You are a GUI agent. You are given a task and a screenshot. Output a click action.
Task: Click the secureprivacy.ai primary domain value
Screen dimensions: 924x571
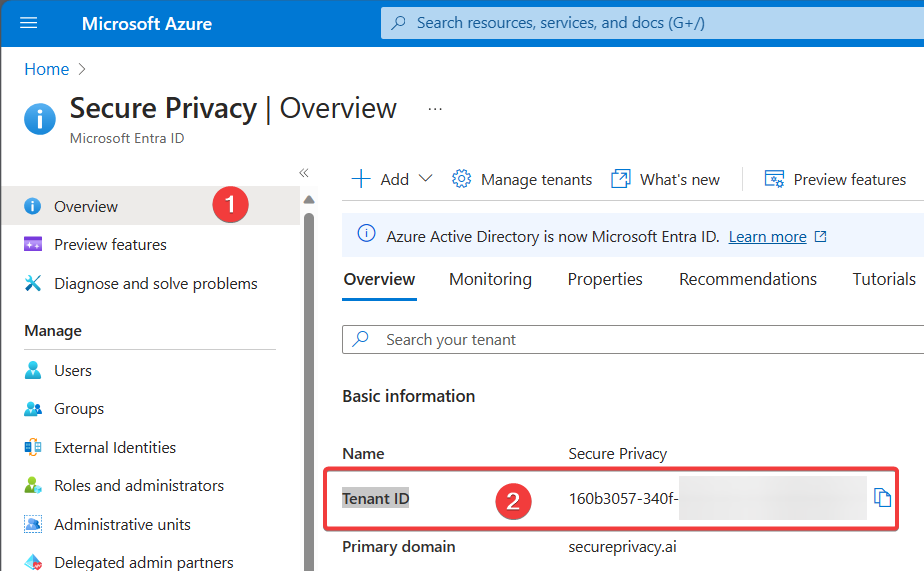click(622, 547)
